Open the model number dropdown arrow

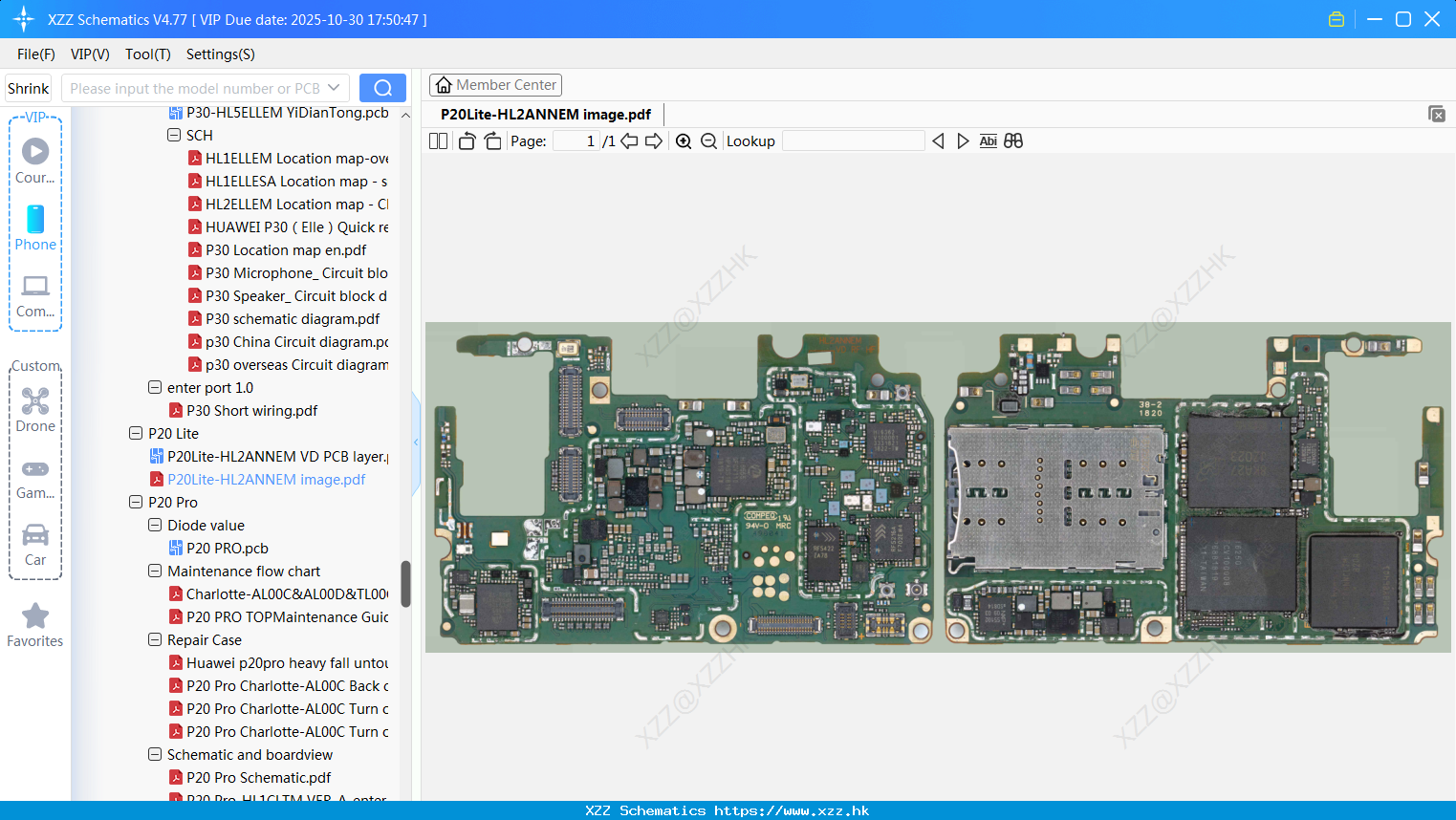[x=334, y=88]
